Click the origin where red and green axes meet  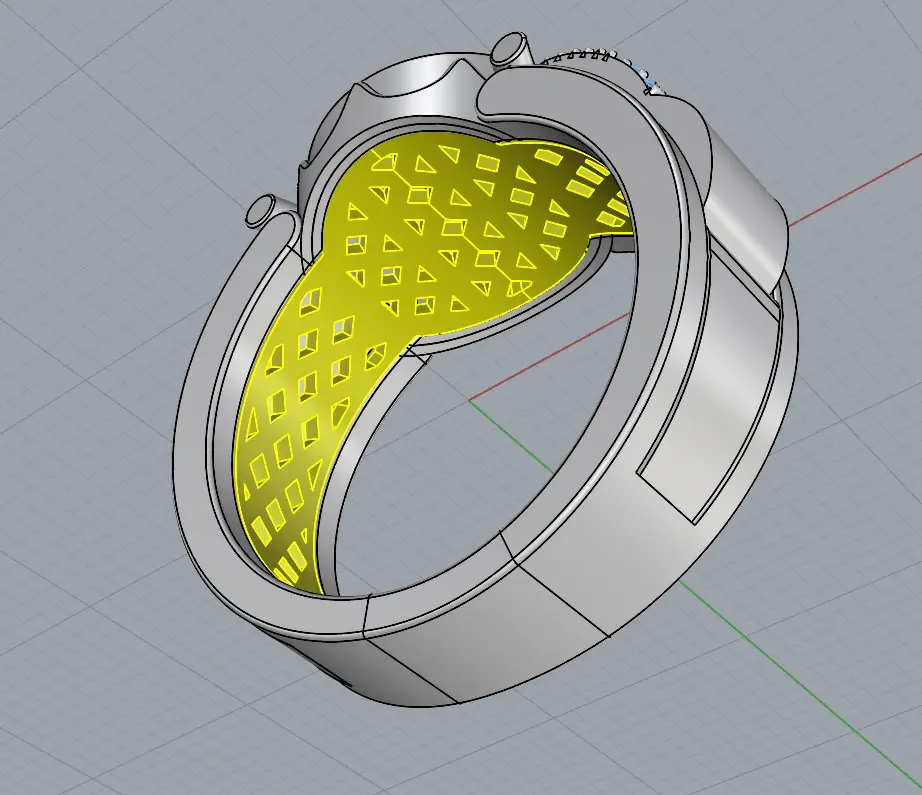pos(471,401)
